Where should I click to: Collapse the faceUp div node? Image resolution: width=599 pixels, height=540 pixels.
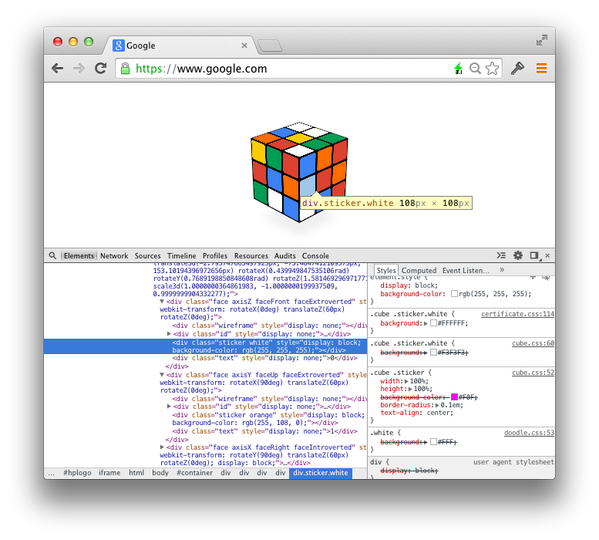pos(162,375)
